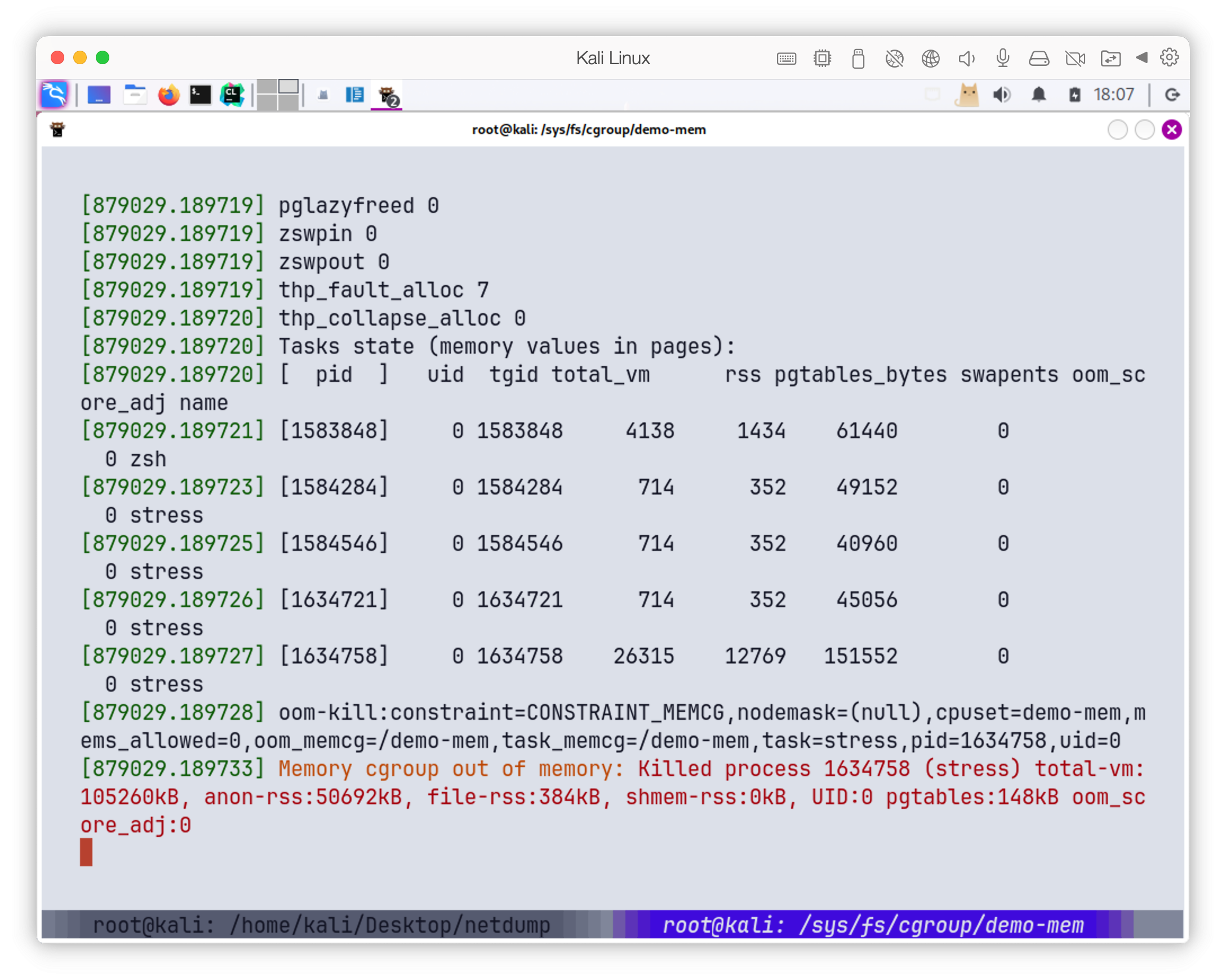This screenshot has height=980, width=1226.
Task: Click the VM USB device icon
Action: 858,58
